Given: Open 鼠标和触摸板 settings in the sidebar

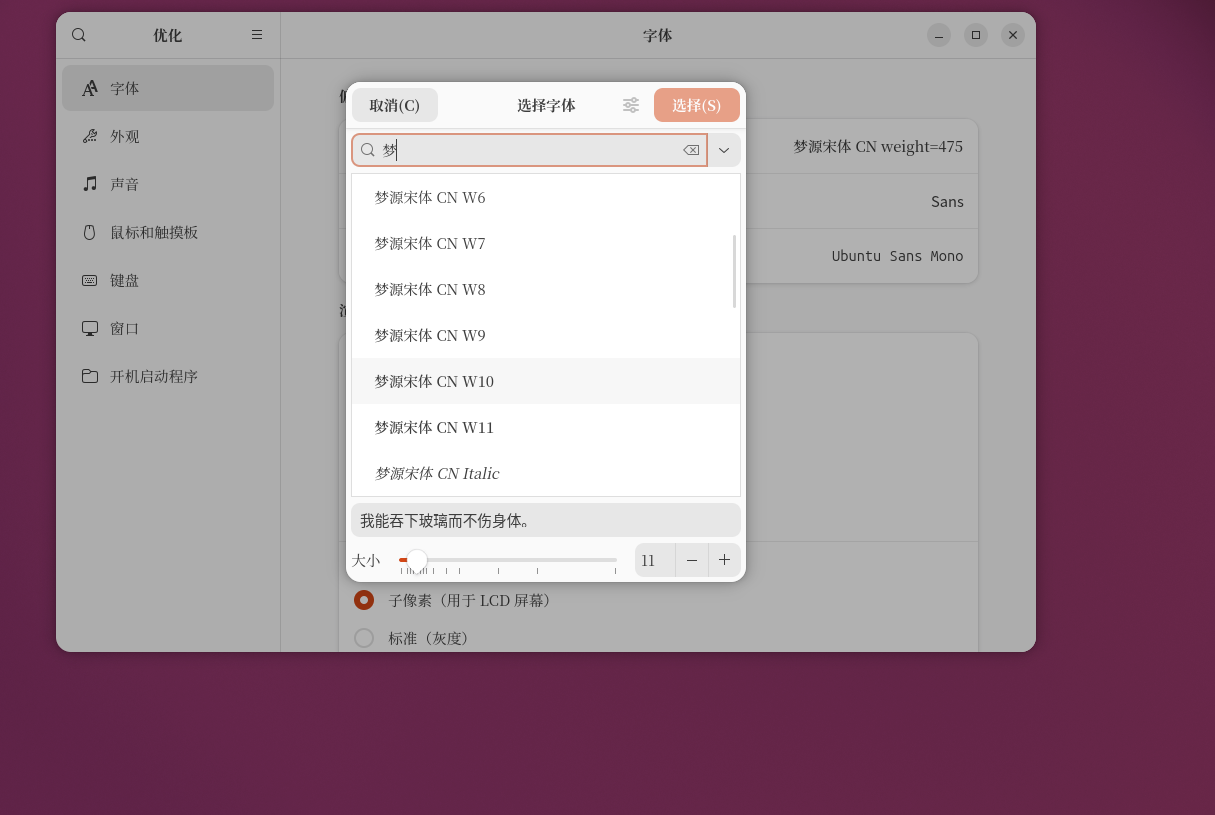Looking at the screenshot, I should tap(168, 232).
